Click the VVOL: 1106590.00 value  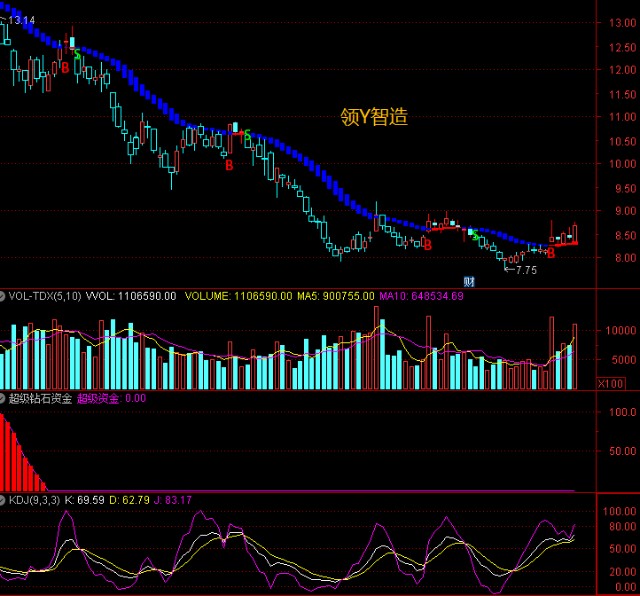pos(131,296)
